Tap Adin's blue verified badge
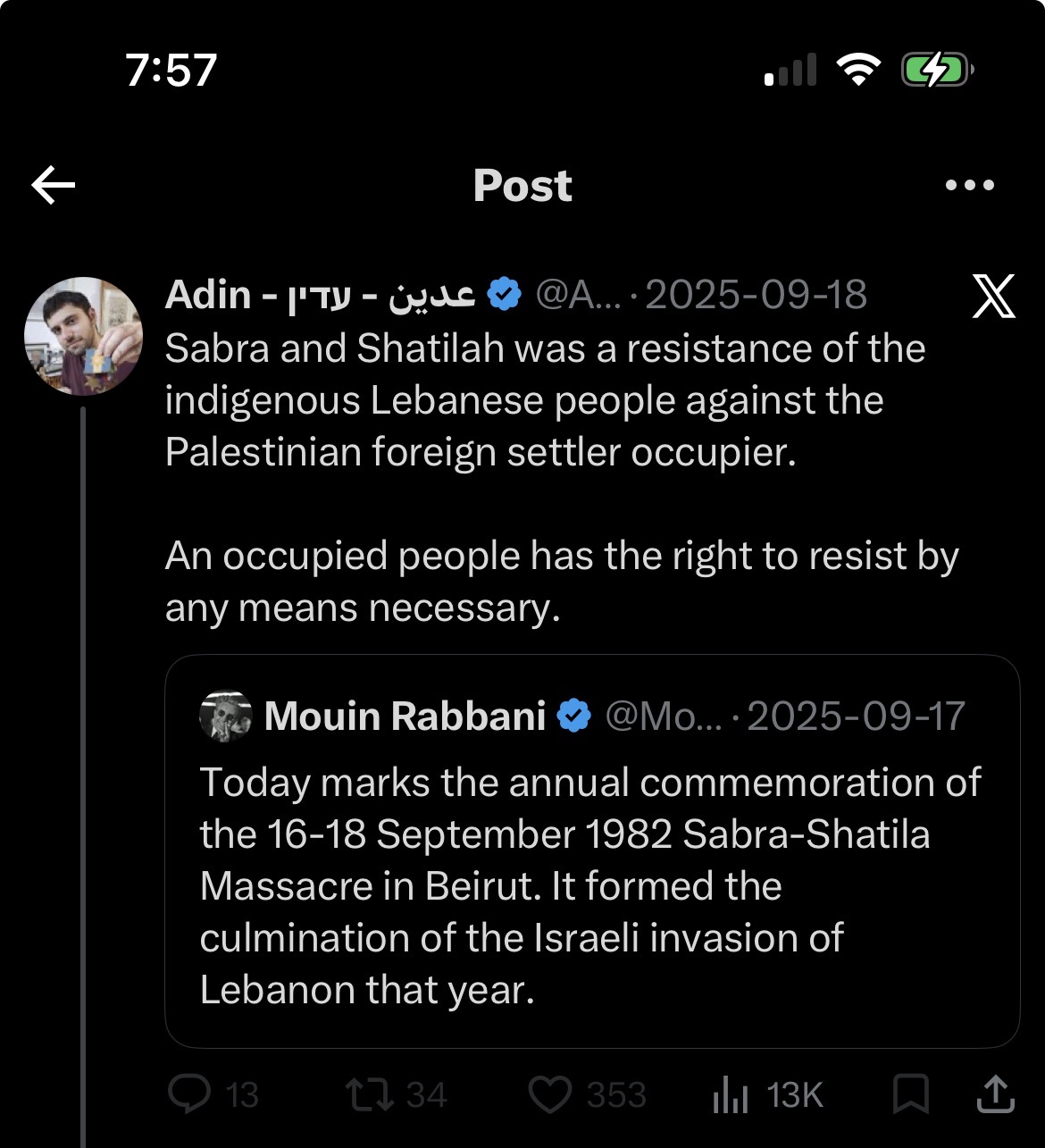Image resolution: width=1045 pixels, height=1148 pixels. coord(505,294)
